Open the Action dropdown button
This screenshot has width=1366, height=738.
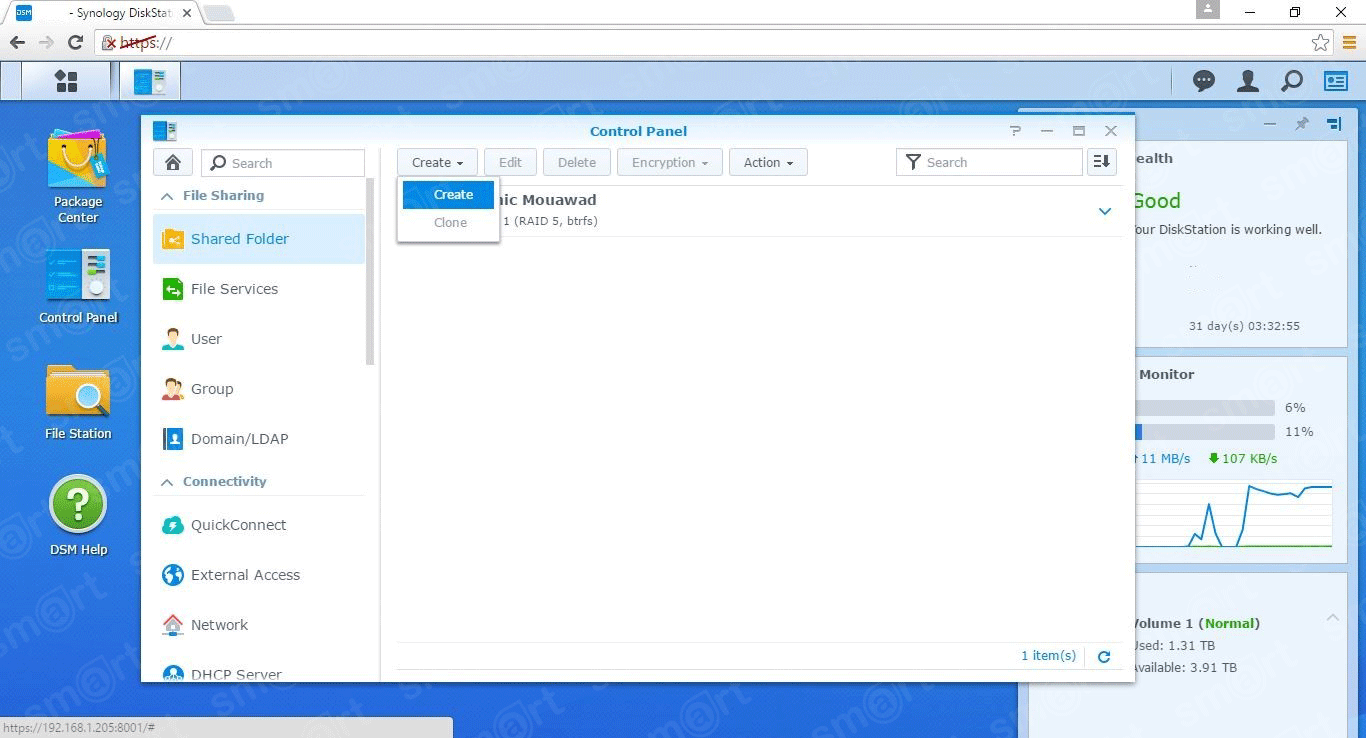pos(768,162)
